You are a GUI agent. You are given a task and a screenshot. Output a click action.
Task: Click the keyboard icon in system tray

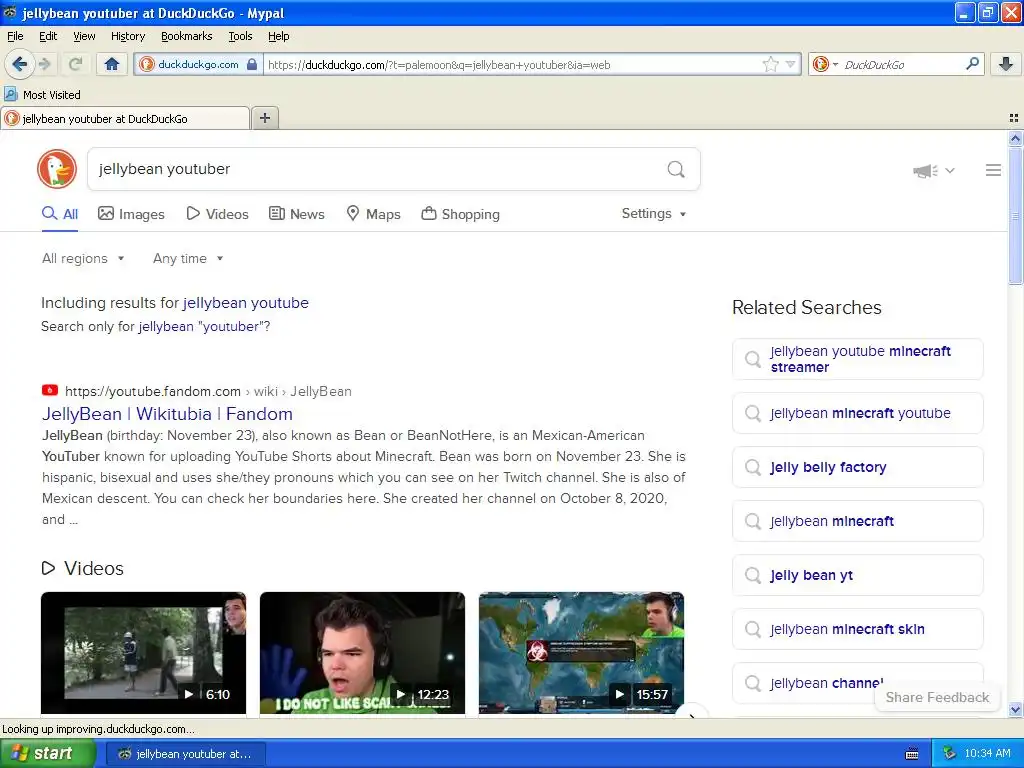pos(912,754)
